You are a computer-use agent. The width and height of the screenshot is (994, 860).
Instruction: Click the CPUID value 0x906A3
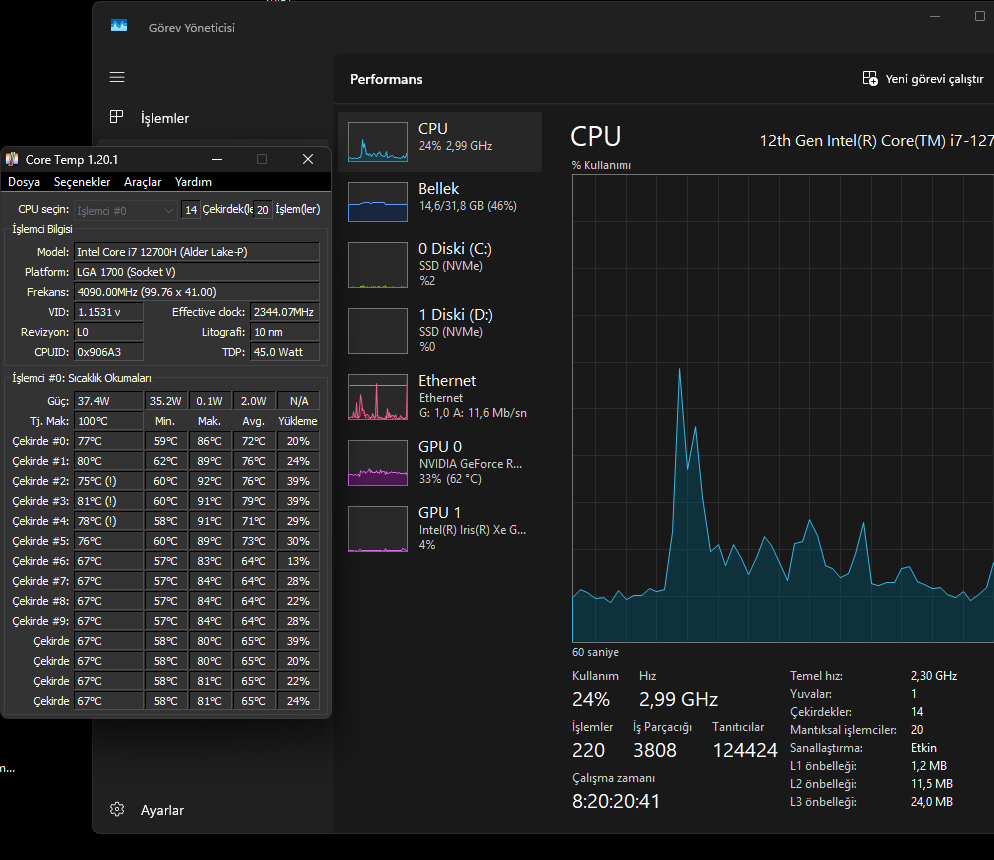click(108, 352)
